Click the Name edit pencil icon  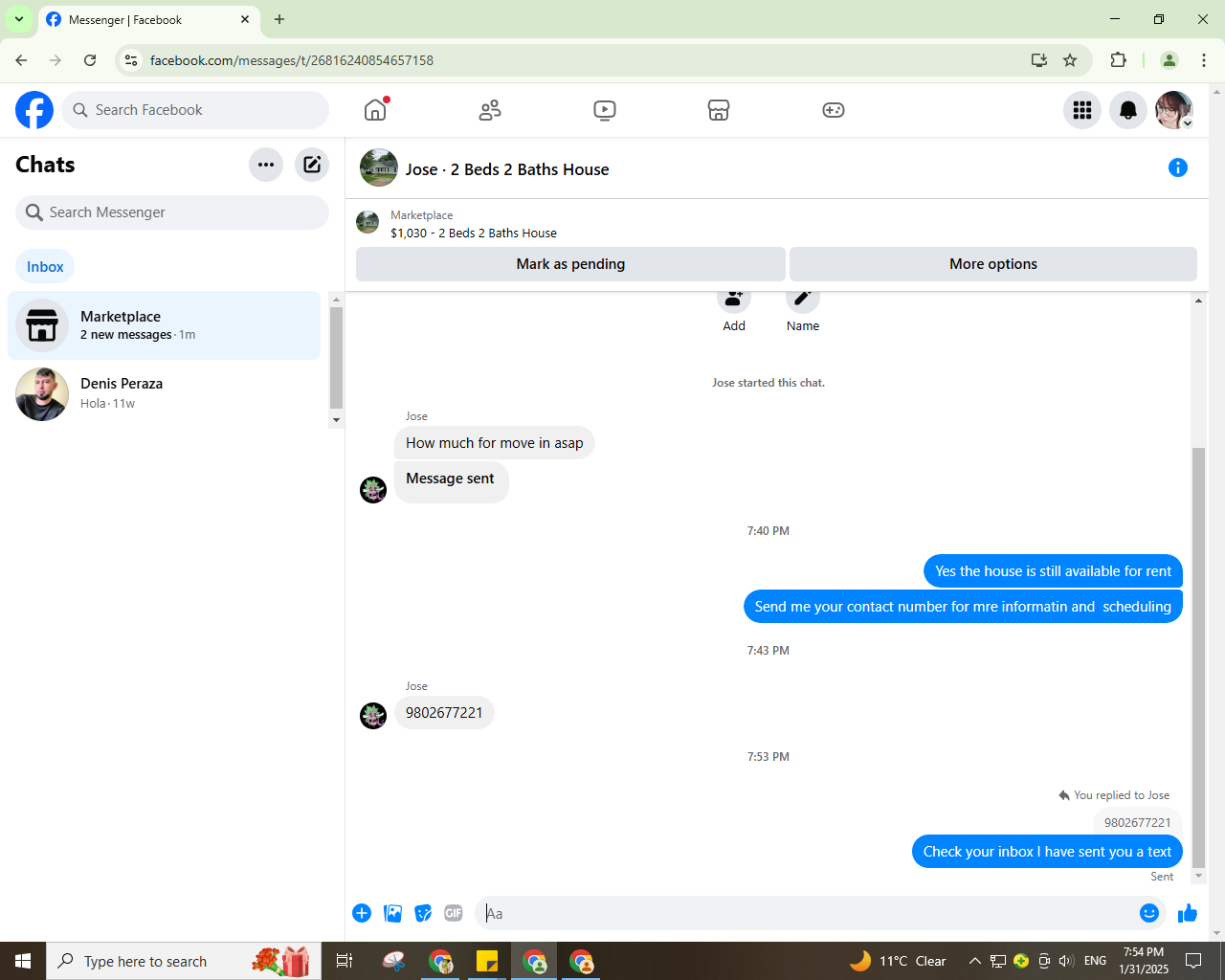tap(803, 299)
